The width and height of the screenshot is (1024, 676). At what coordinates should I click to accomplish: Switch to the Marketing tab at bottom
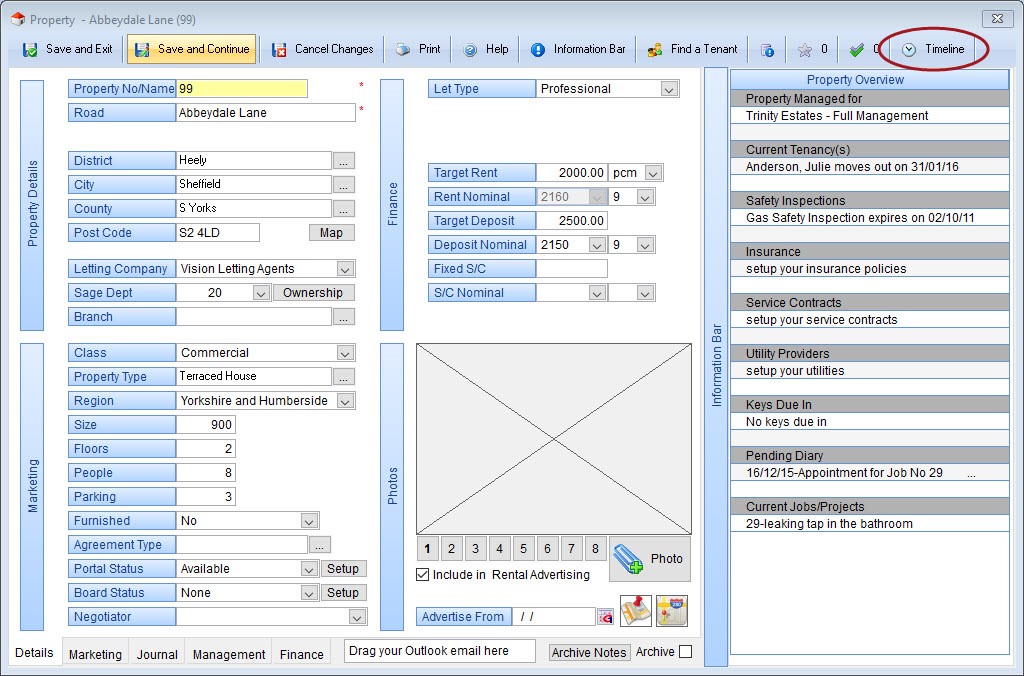pos(95,654)
